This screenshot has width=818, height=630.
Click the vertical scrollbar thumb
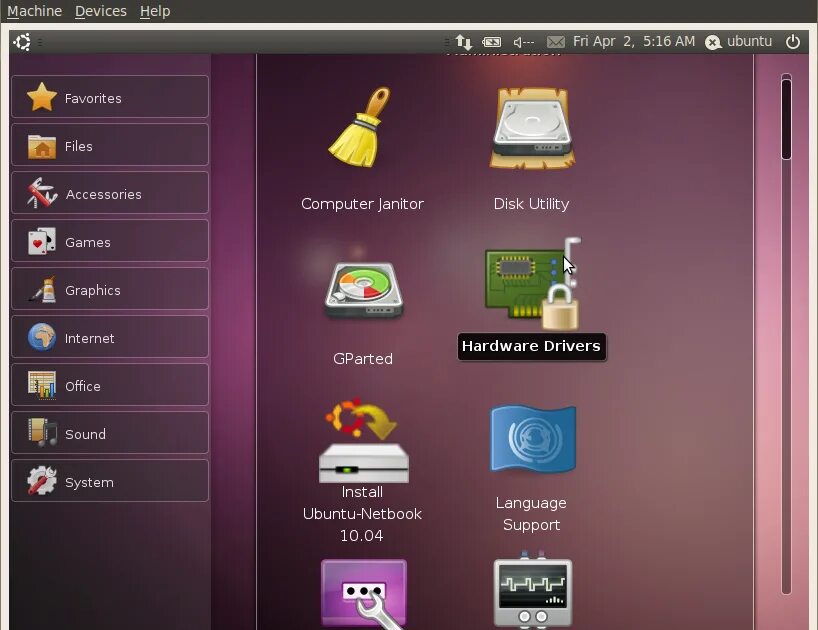coord(786,119)
